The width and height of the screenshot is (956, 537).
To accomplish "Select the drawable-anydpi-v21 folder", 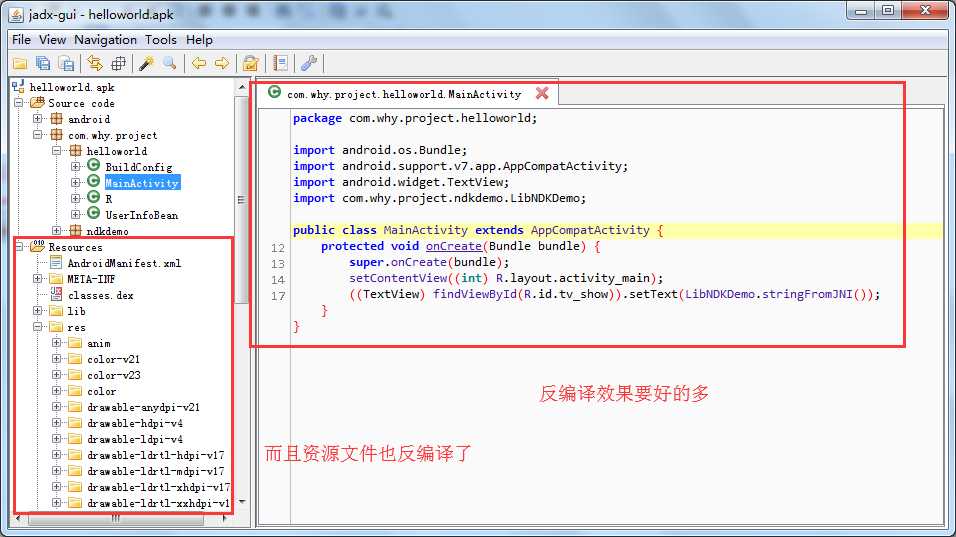I will tap(143, 407).
